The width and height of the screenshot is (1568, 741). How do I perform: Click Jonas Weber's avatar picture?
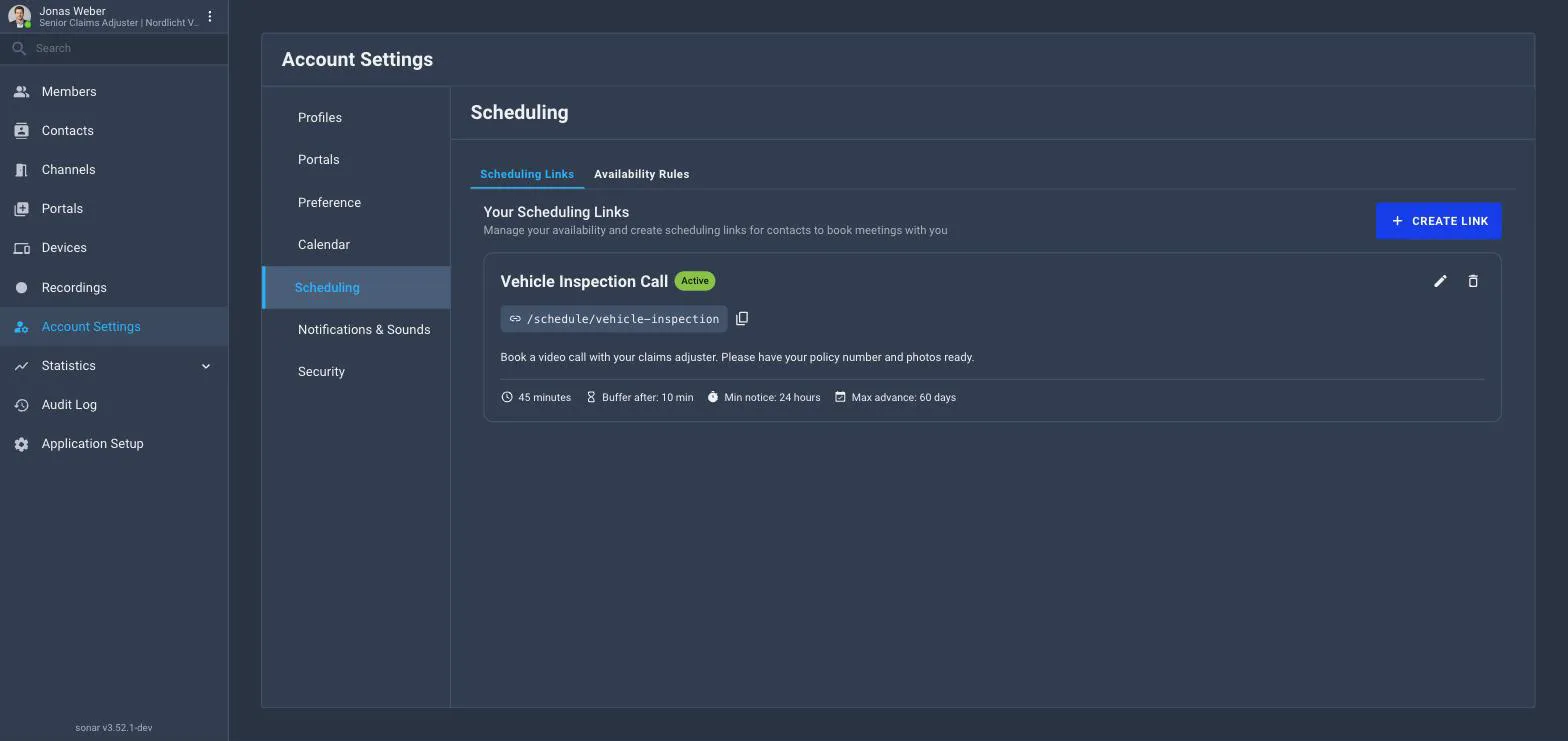[x=19, y=16]
